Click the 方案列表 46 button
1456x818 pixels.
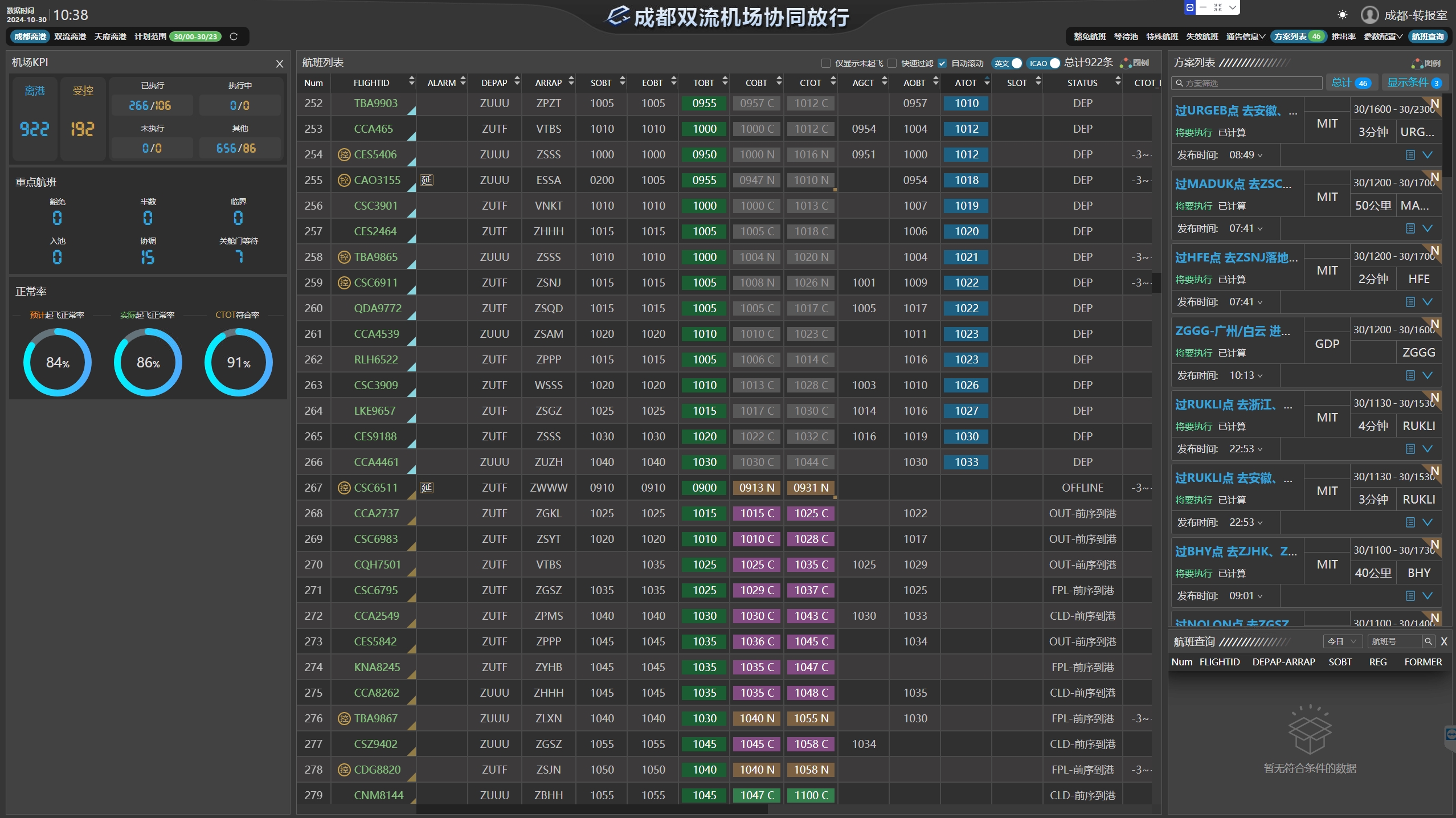pos(1298,36)
